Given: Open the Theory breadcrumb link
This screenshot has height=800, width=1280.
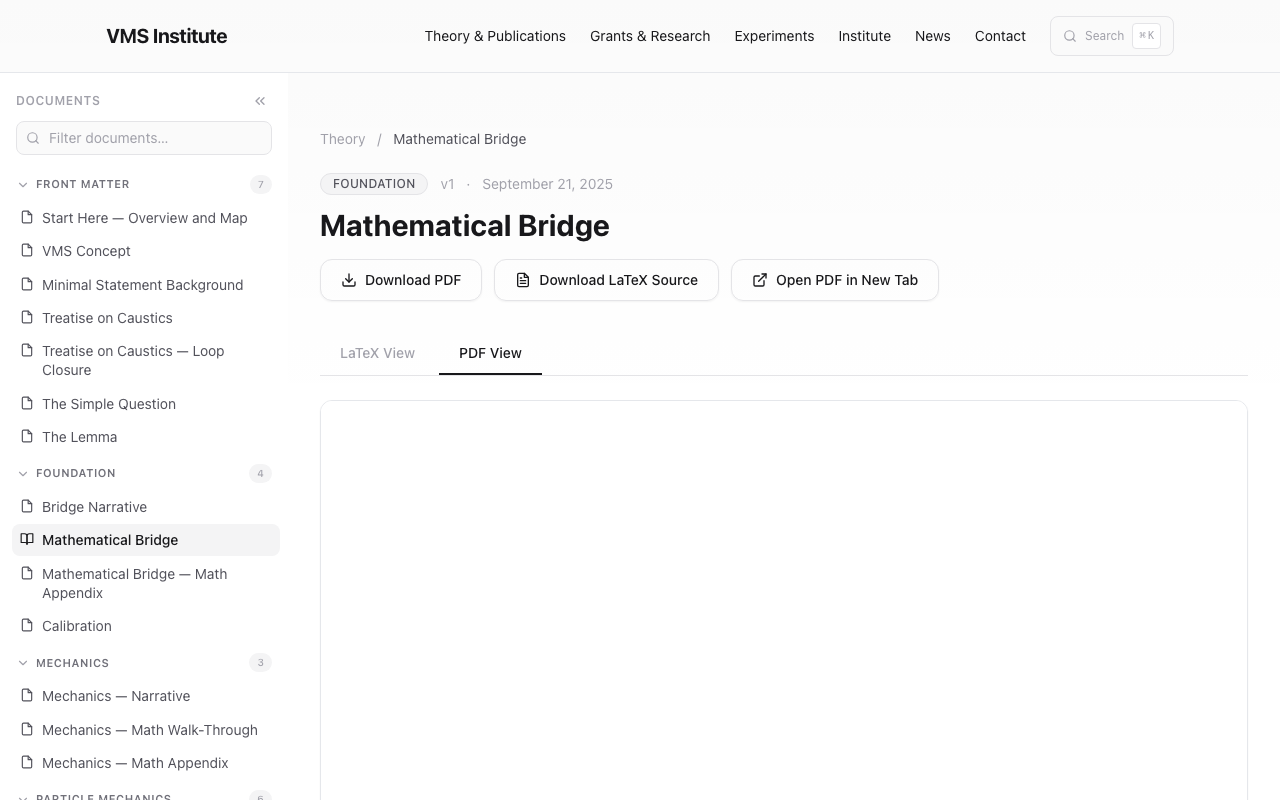Looking at the screenshot, I should click(343, 139).
